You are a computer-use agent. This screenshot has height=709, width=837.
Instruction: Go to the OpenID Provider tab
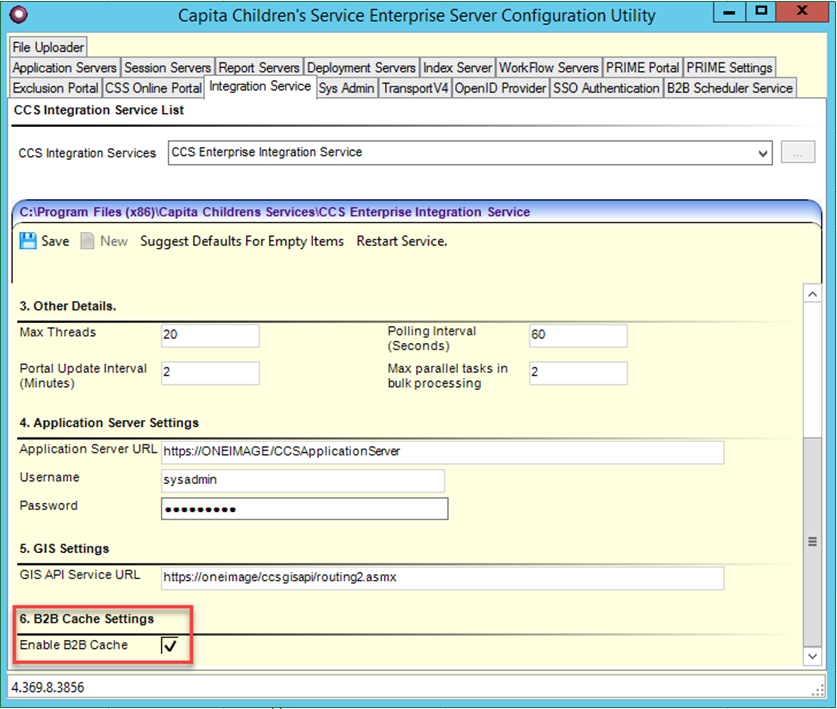(x=500, y=88)
